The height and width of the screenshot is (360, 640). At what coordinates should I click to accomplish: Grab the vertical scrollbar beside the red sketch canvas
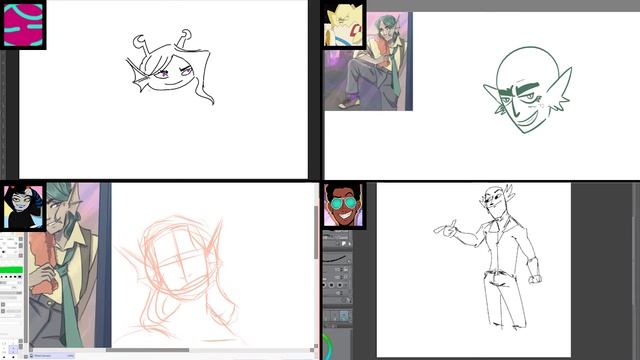click(x=316, y=233)
